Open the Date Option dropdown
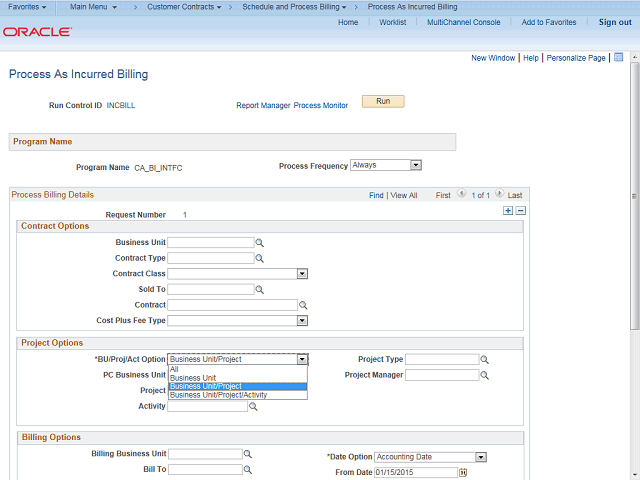The width and height of the screenshot is (640, 480). coord(481,457)
